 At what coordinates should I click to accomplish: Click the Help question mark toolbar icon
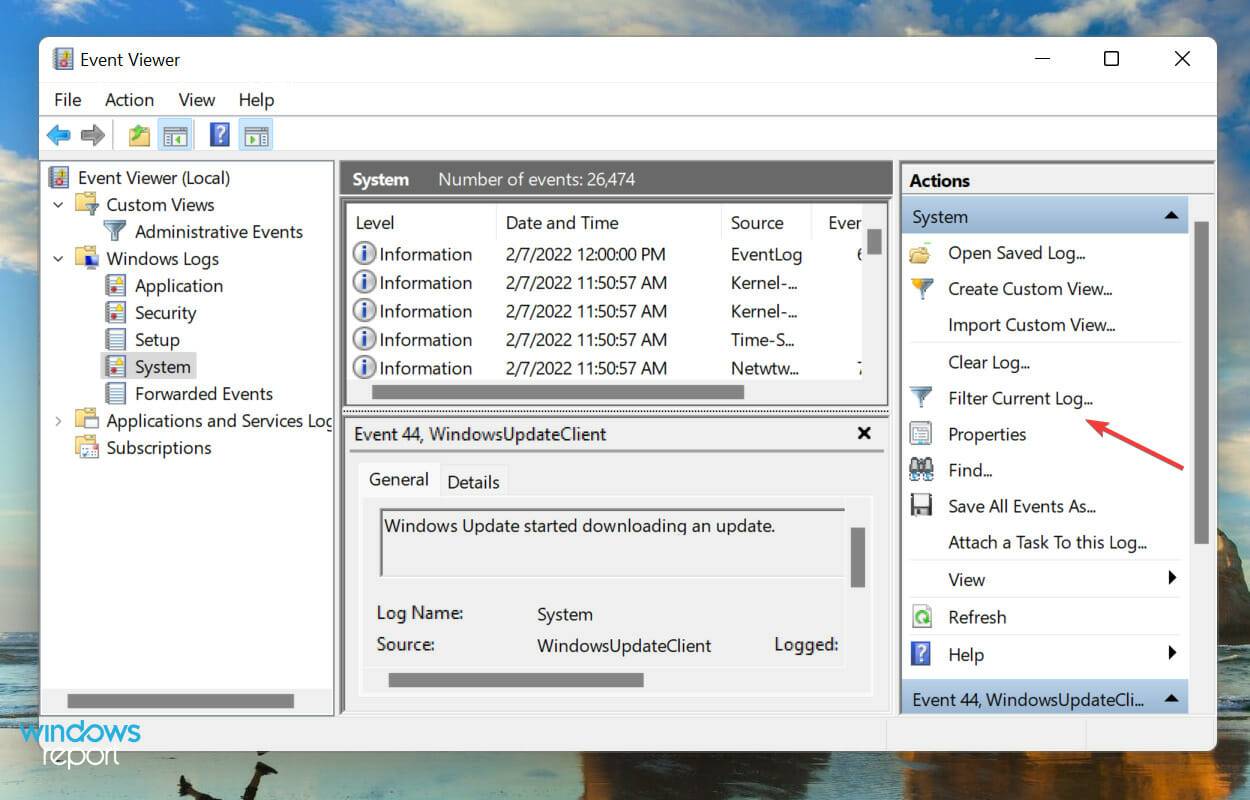coord(218,134)
